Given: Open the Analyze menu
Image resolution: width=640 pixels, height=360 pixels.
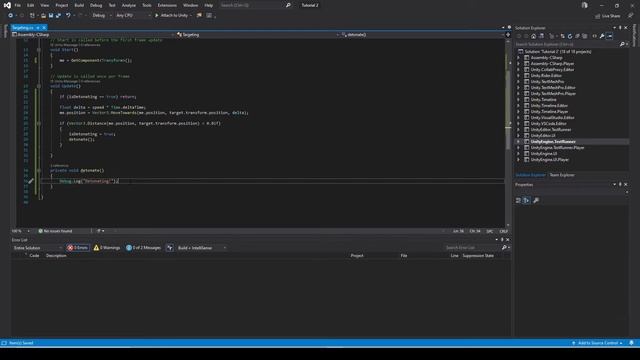Looking at the screenshot, I should [129, 5].
